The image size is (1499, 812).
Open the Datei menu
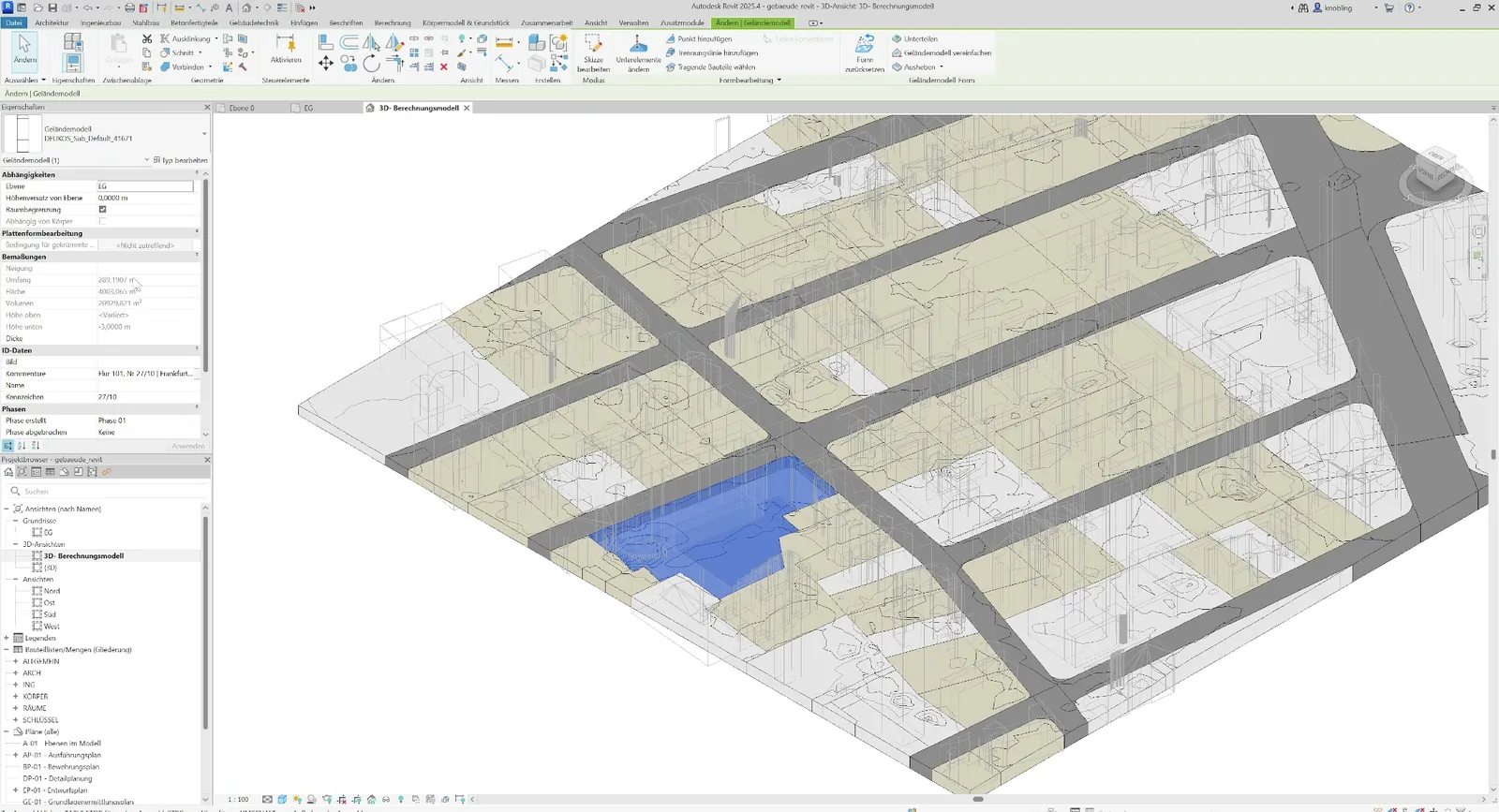14,22
